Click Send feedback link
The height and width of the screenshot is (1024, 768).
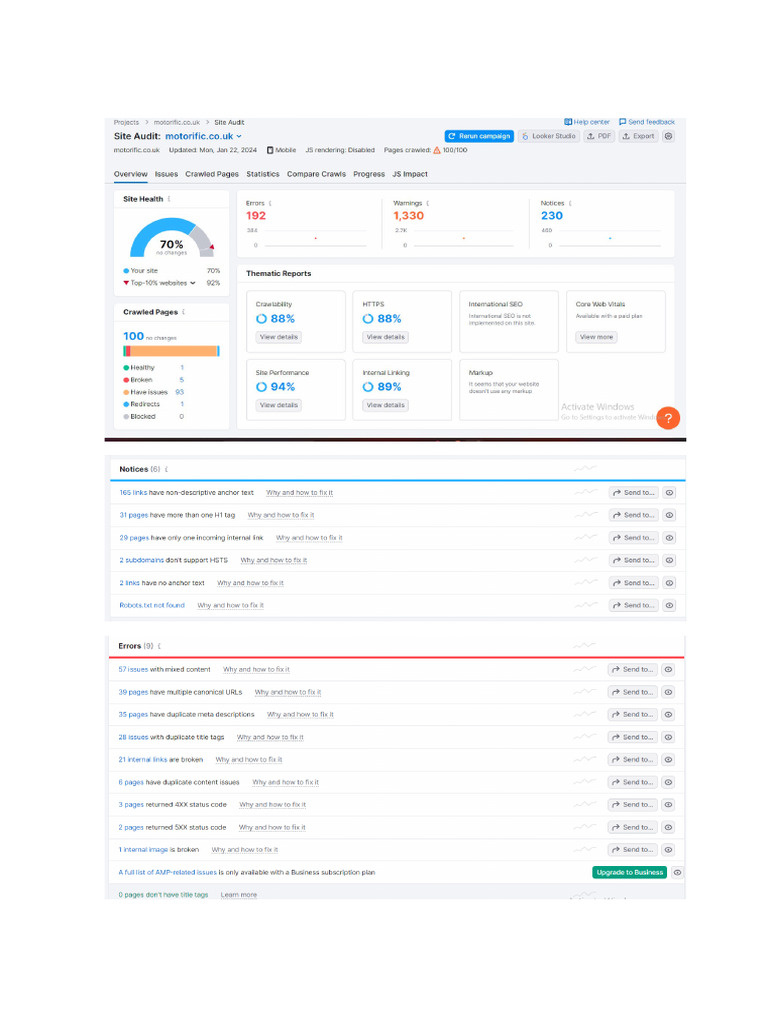647,122
